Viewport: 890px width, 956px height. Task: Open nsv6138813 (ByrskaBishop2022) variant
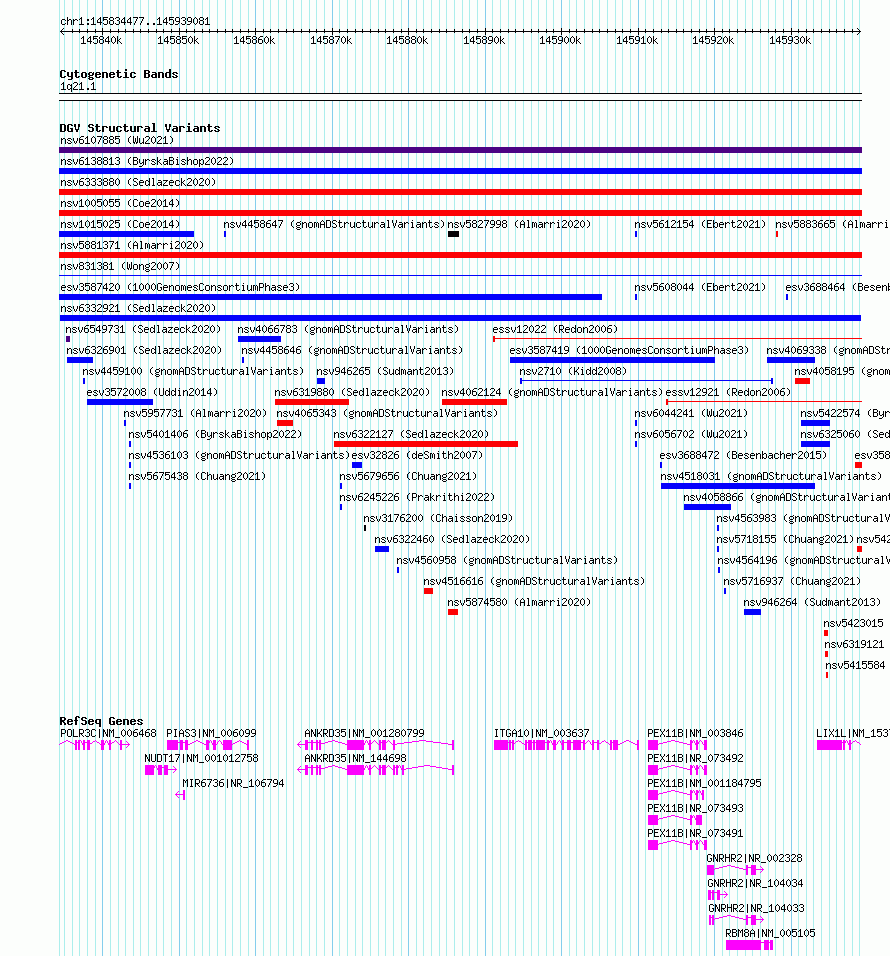[147, 161]
